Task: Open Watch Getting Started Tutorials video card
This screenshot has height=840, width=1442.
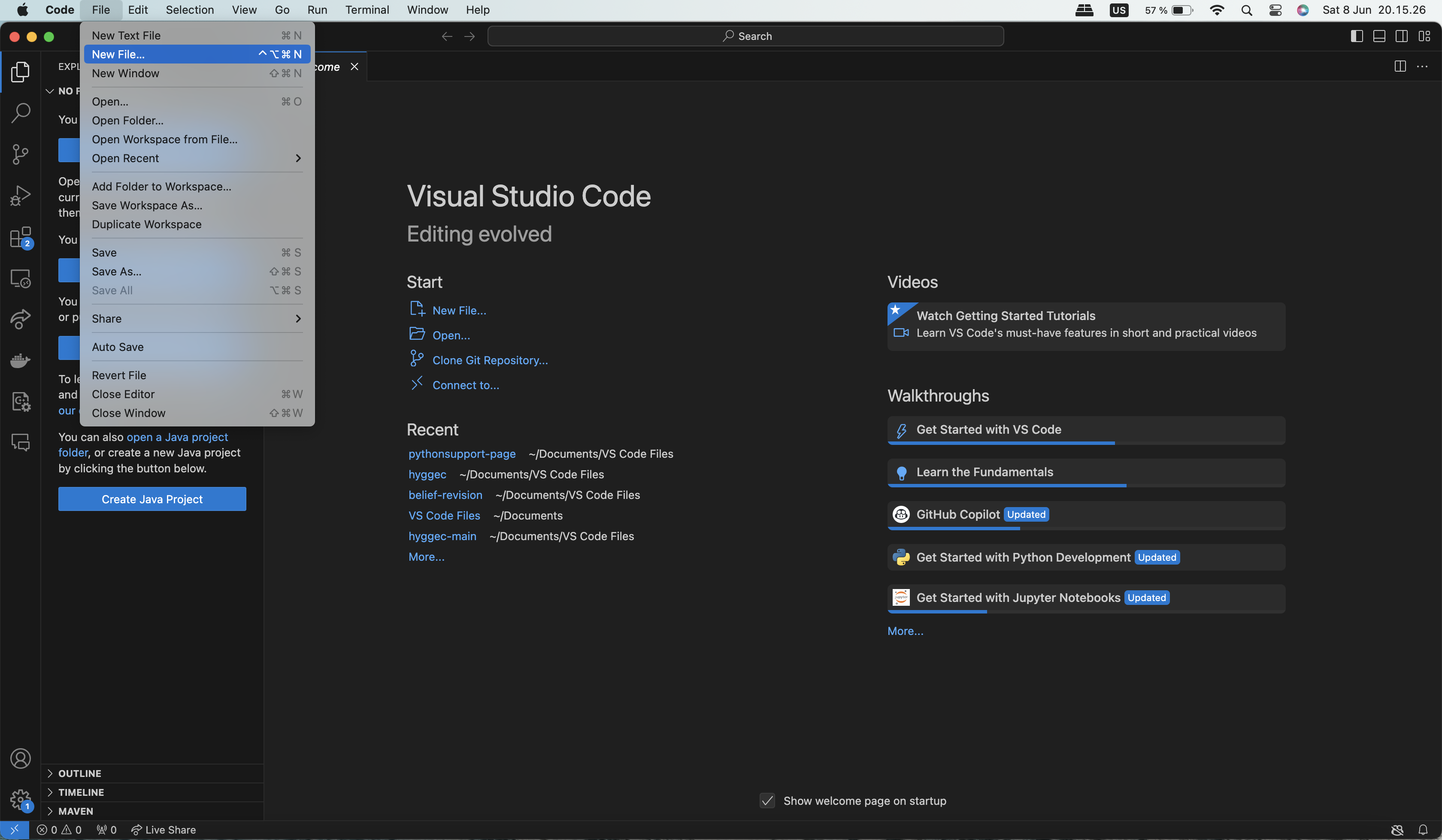Action: click(1085, 326)
